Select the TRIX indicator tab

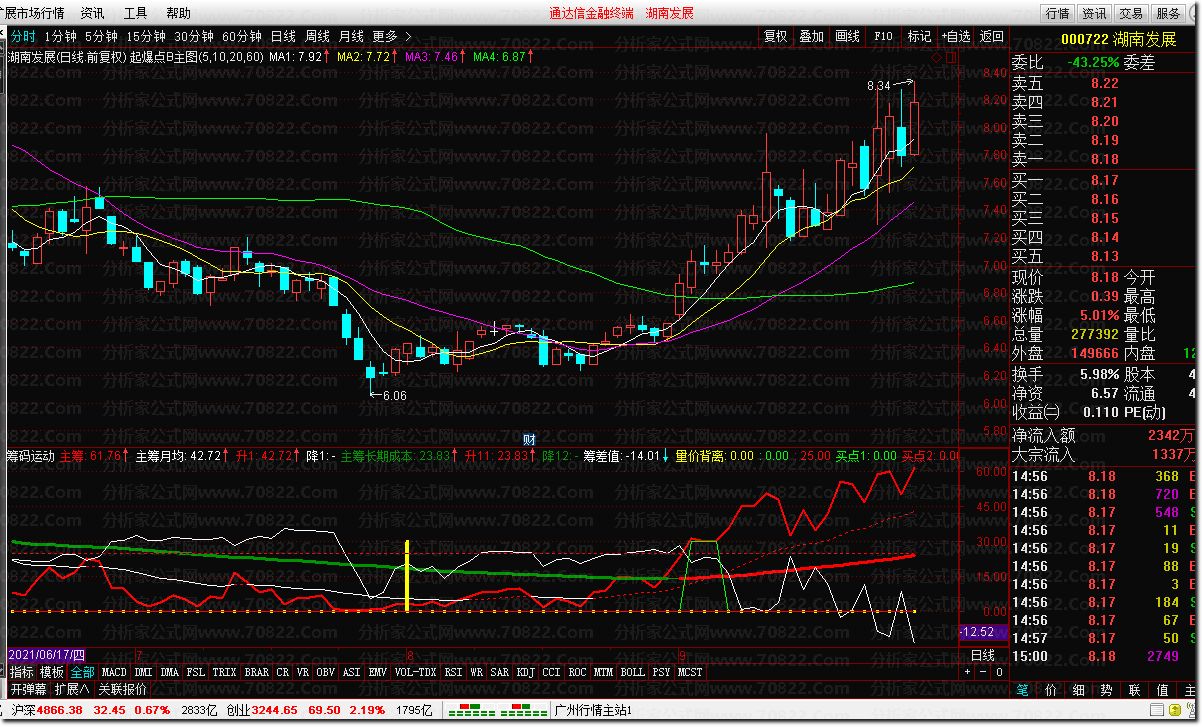(x=224, y=672)
